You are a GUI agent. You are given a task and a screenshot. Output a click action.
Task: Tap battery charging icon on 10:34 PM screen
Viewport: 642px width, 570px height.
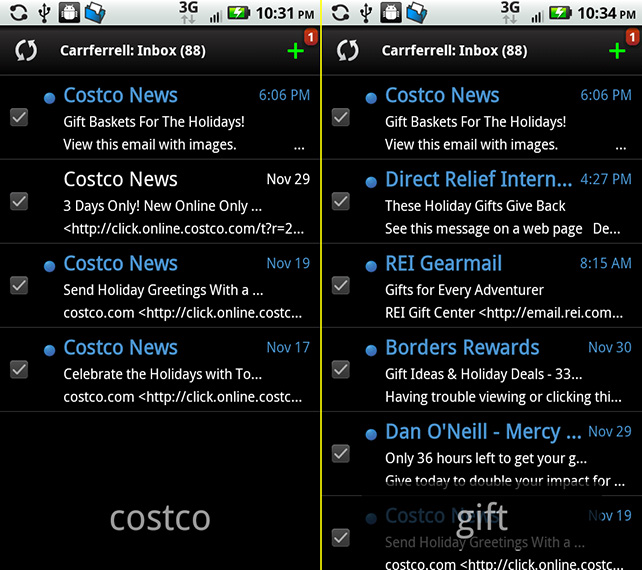[x=560, y=13]
